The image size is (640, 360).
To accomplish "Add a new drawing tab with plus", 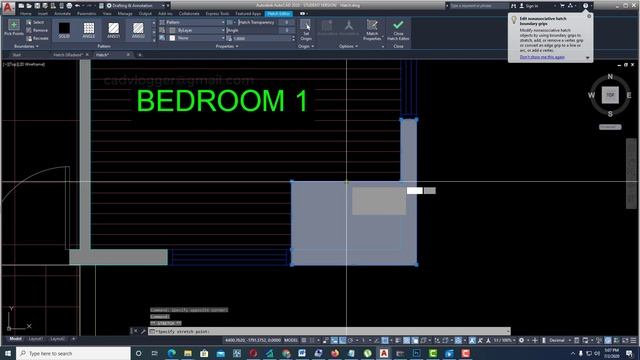I will click(x=140, y=55).
